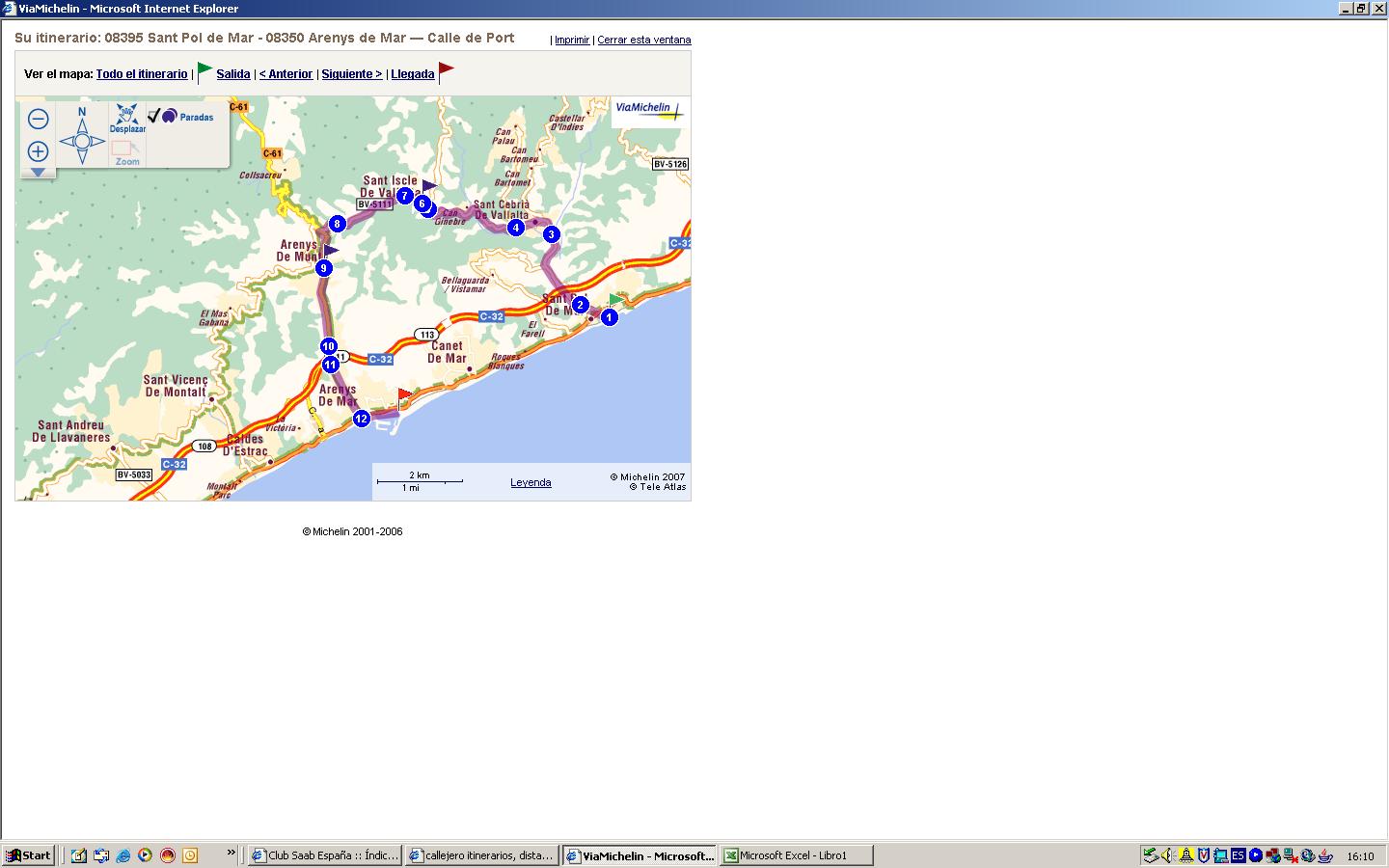This screenshot has height=868, width=1389.
Task: Click the Imprimir link
Action: pyautogui.click(x=572, y=41)
